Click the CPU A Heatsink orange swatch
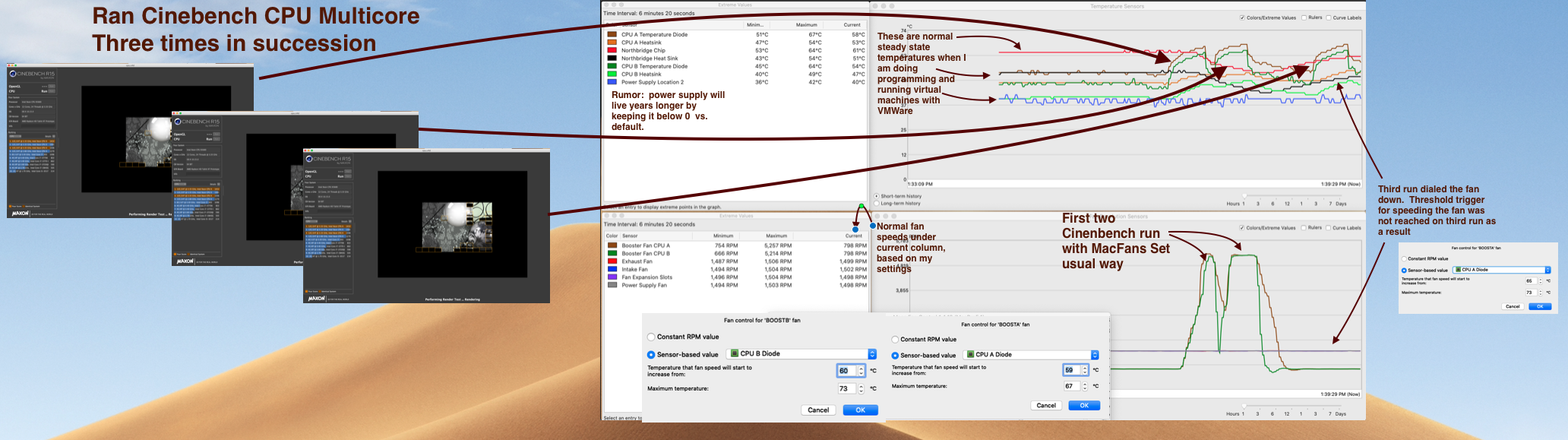This screenshot has width=1568, height=440. click(612, 43)
